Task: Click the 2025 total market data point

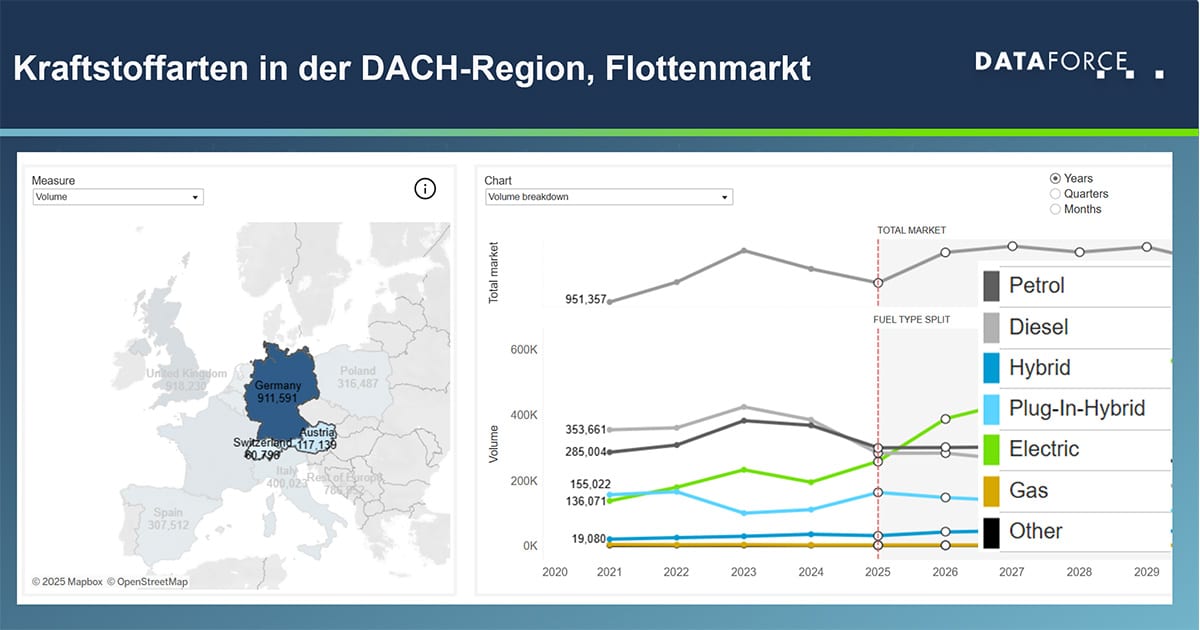Action: (878, 283)
